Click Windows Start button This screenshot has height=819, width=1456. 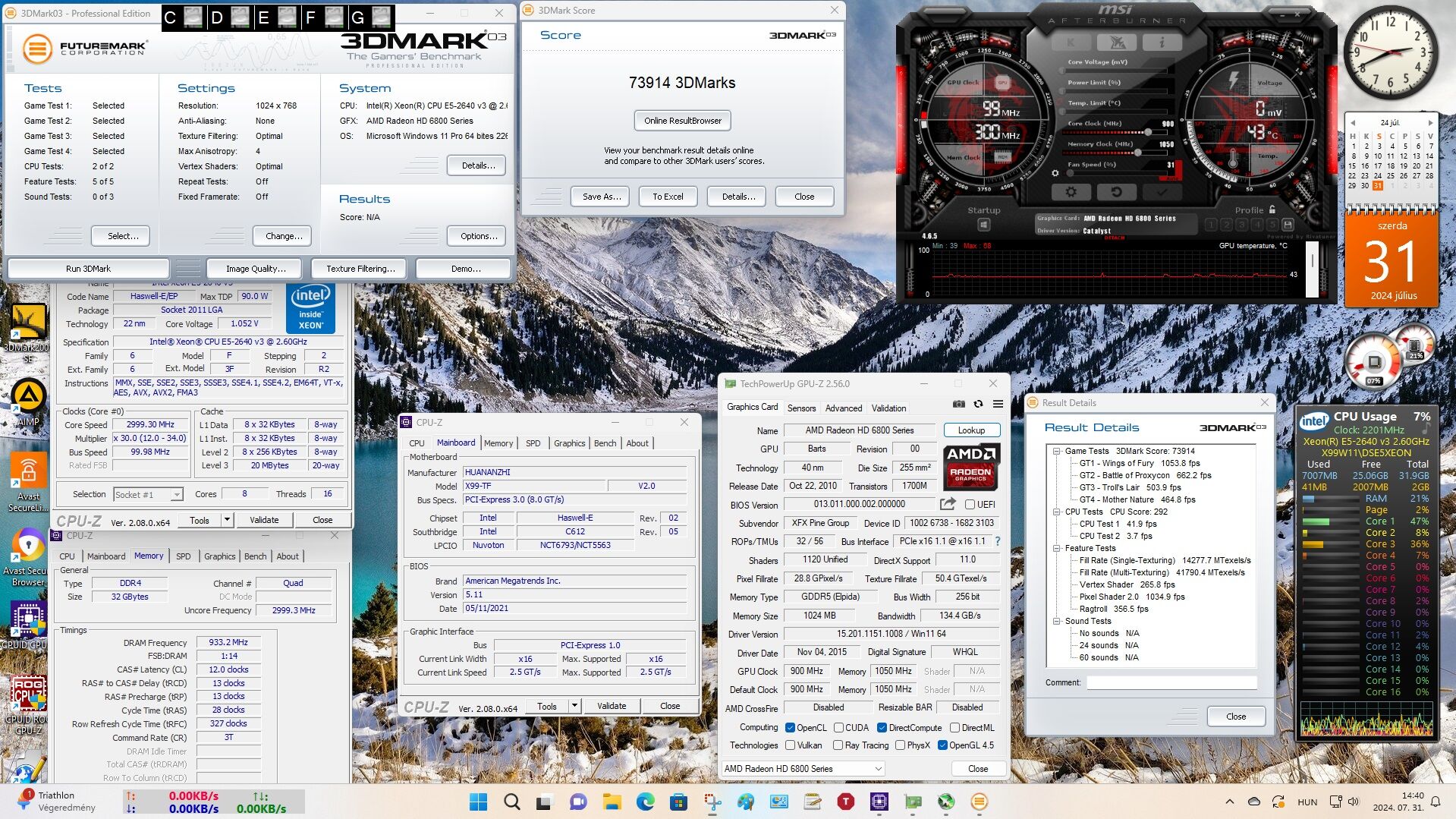(479, 802)
